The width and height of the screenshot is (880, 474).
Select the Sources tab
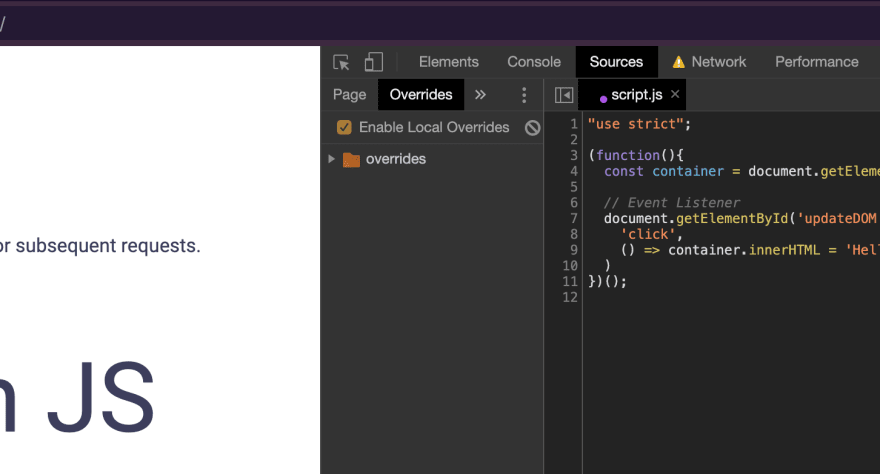[616, 62]
